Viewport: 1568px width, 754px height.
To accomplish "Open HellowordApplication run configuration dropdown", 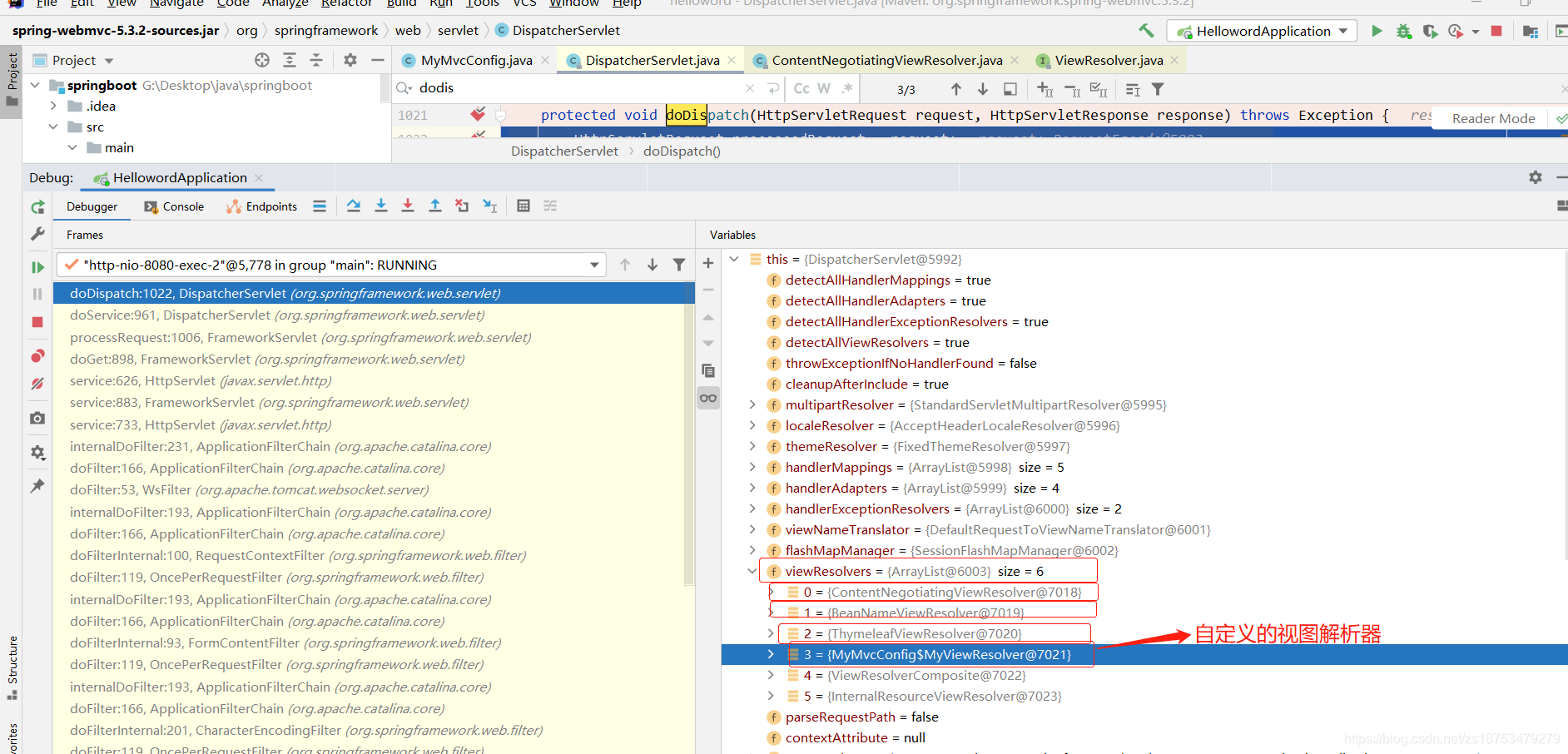I will (x=1263, y=31).
